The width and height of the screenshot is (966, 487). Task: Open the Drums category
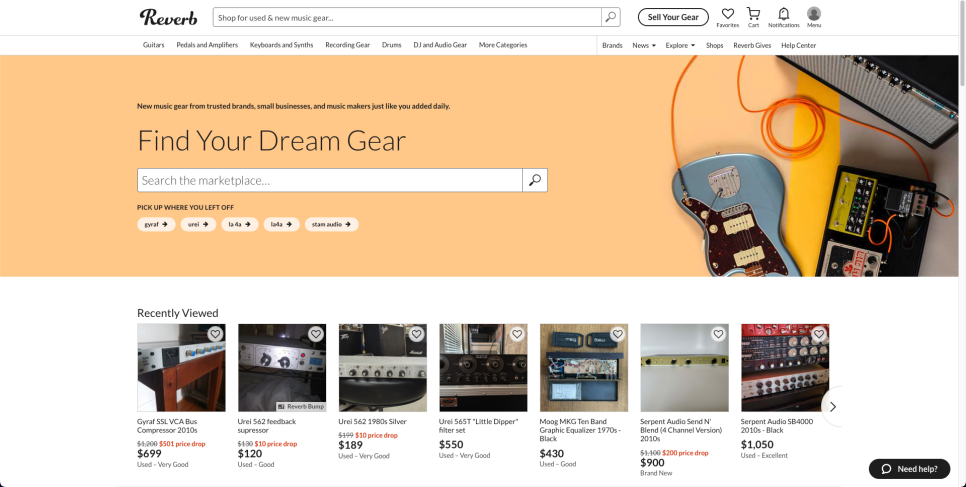tap(391, 45)
